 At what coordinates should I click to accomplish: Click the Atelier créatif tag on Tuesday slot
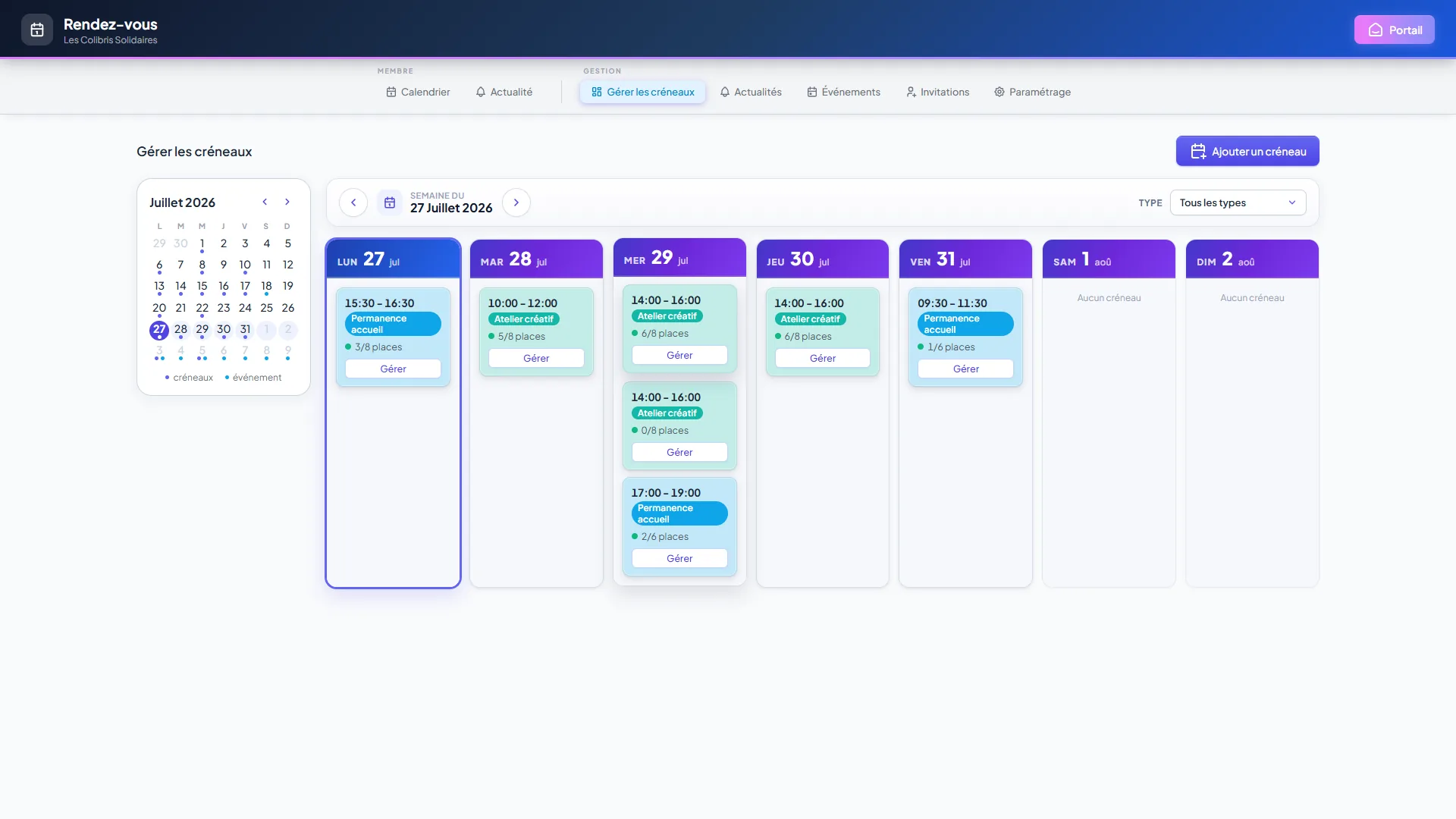click(x=524, y=319)
